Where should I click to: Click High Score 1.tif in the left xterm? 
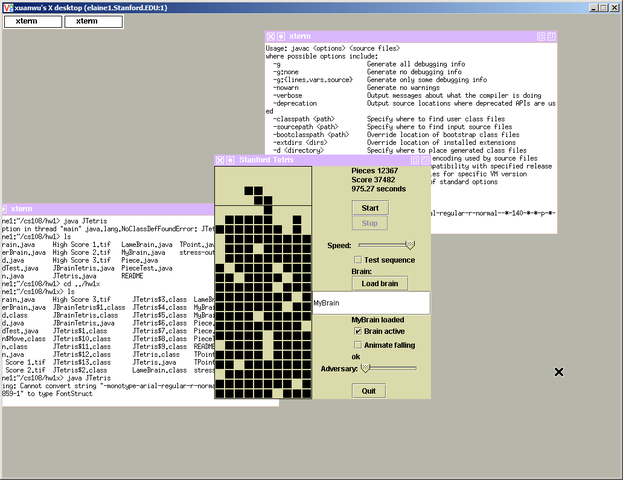click(x=81, y=245)
